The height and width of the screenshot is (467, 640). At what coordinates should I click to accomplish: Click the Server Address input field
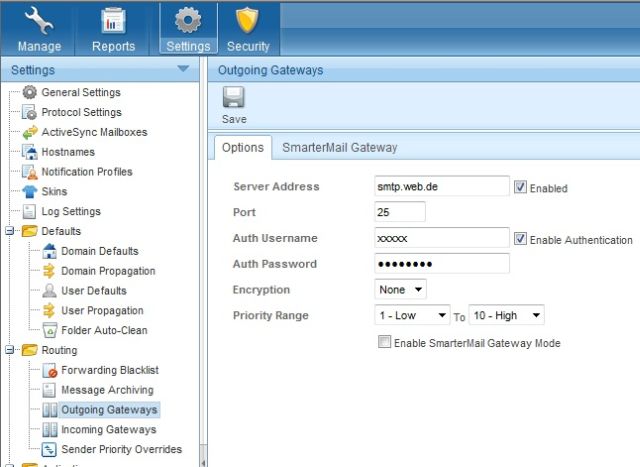(x=441, y=187)
